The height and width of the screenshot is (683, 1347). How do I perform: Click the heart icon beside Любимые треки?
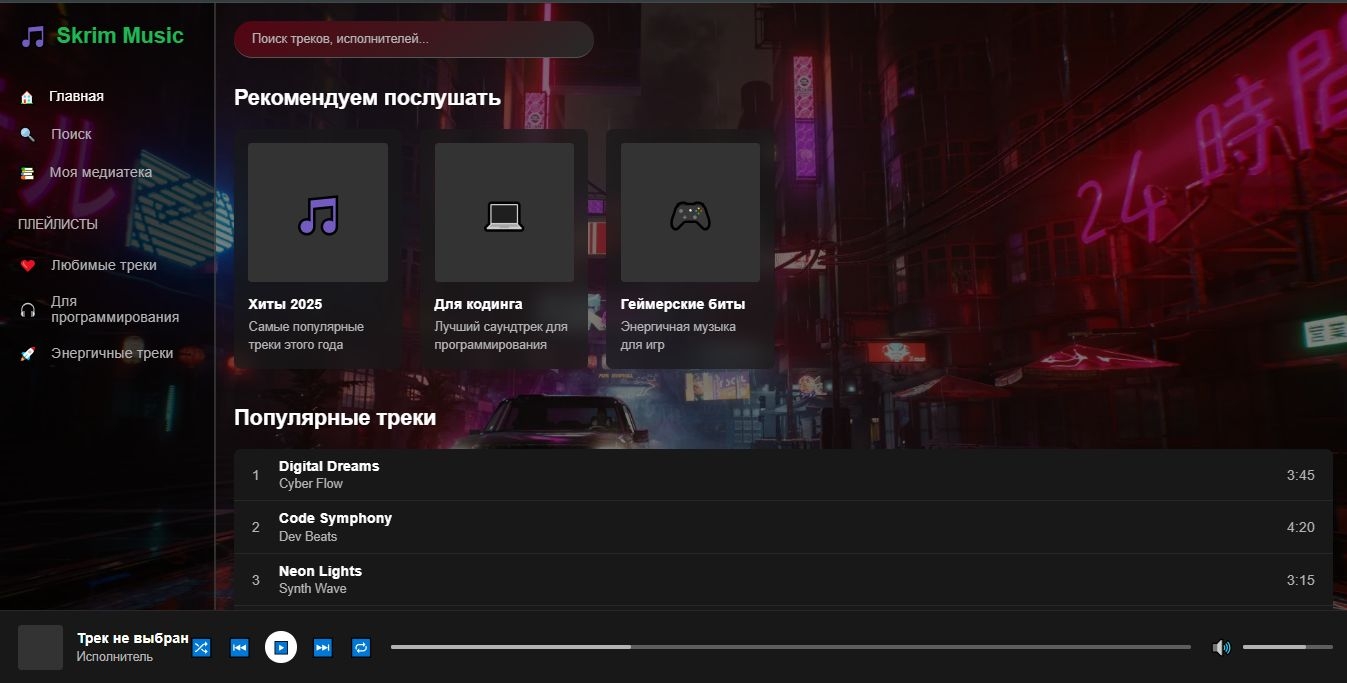[x=28, y=266]
